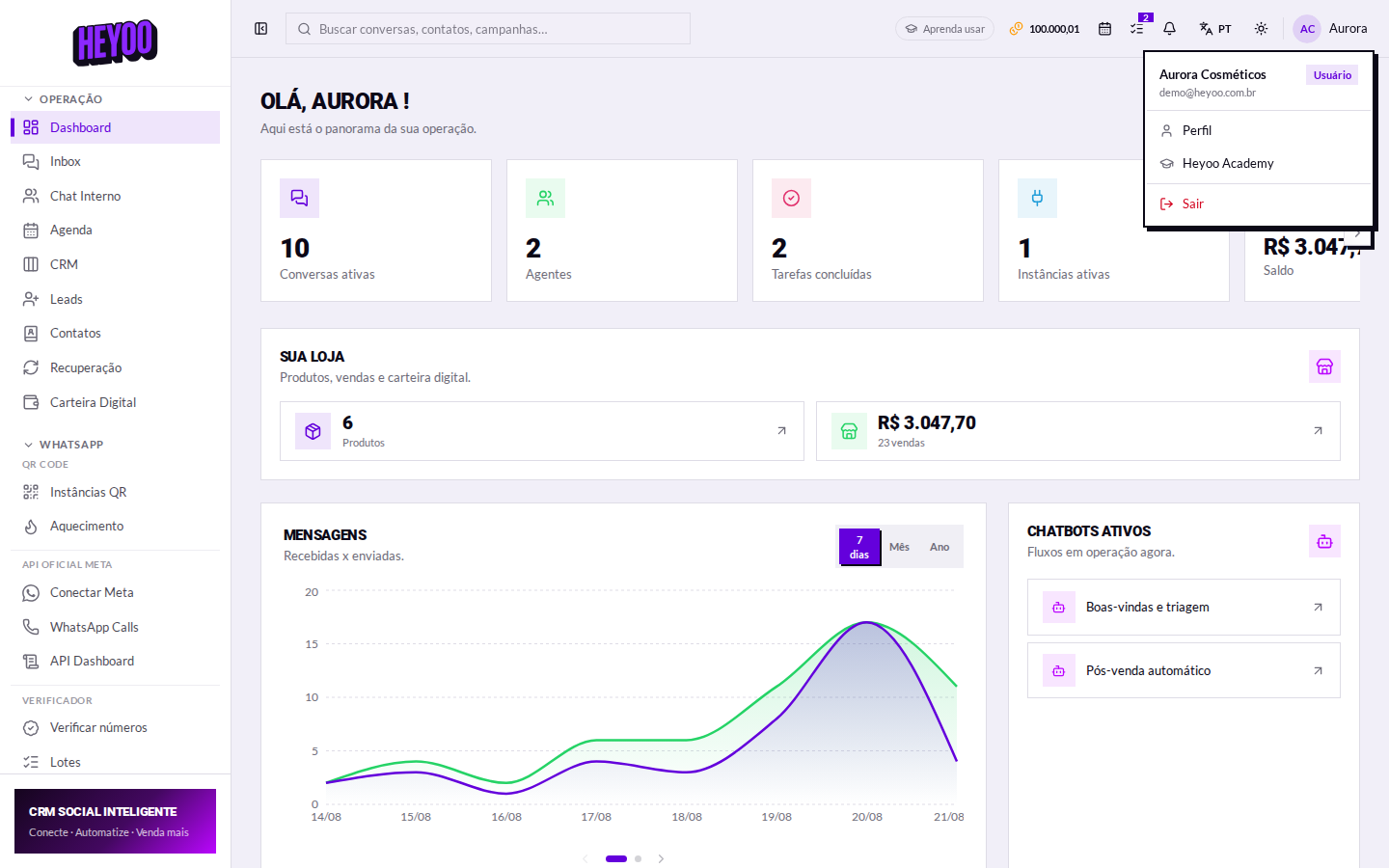The image size is (1389, 868).
Task: Click the store icon in Sua Loja
Action: click(x=1324, y=366)
